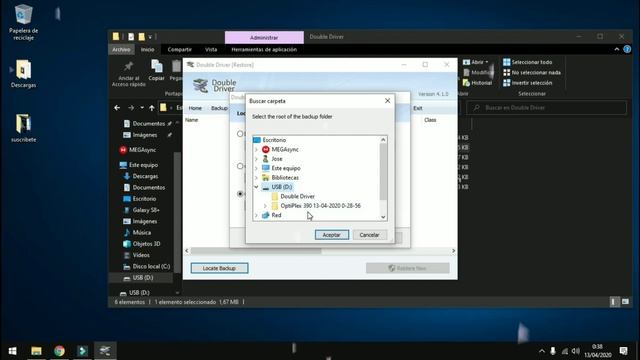Screen dimensions: 640x360
Task: Select the first radio option behind dialog
Action: [240, 134]
